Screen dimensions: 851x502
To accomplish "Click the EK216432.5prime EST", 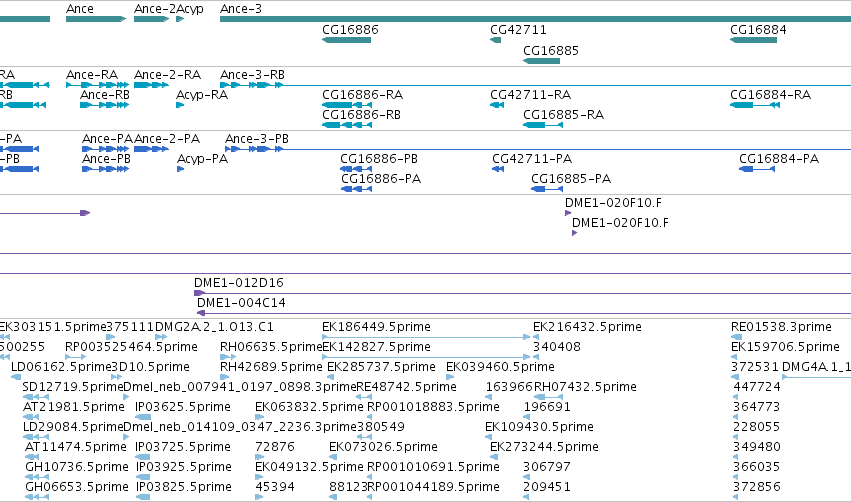I will coord(536,337).
